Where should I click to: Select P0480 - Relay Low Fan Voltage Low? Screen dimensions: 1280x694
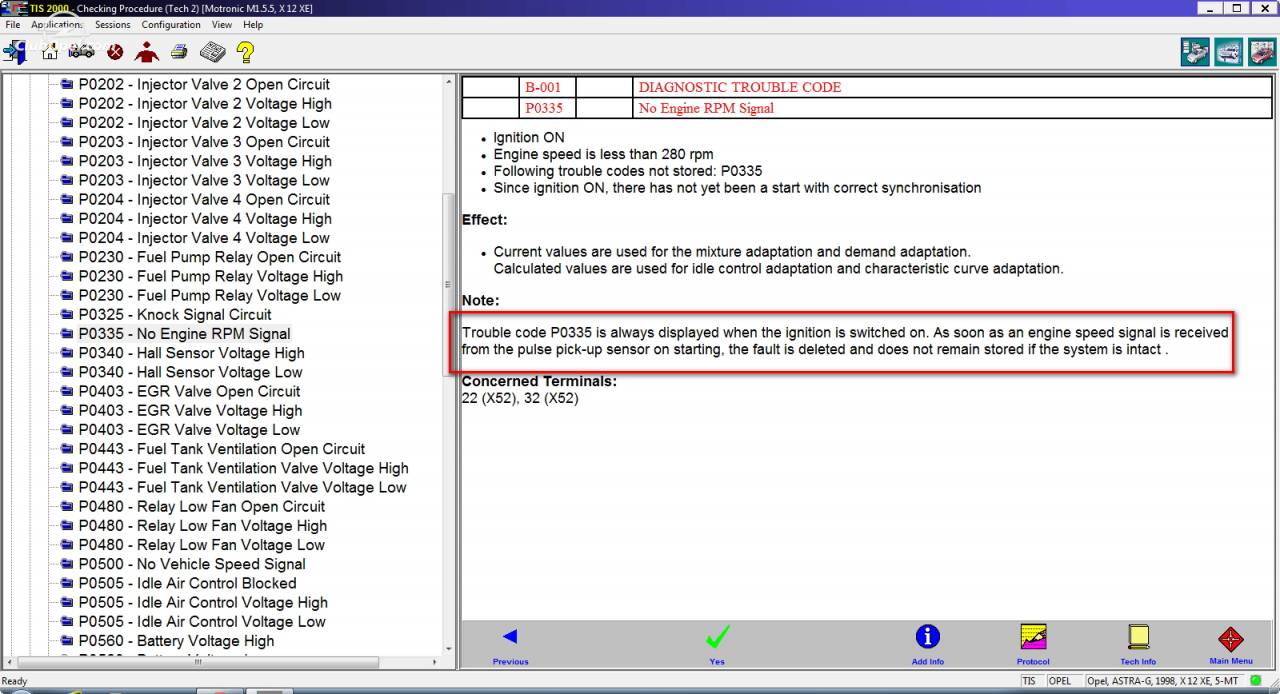point(202,545)
